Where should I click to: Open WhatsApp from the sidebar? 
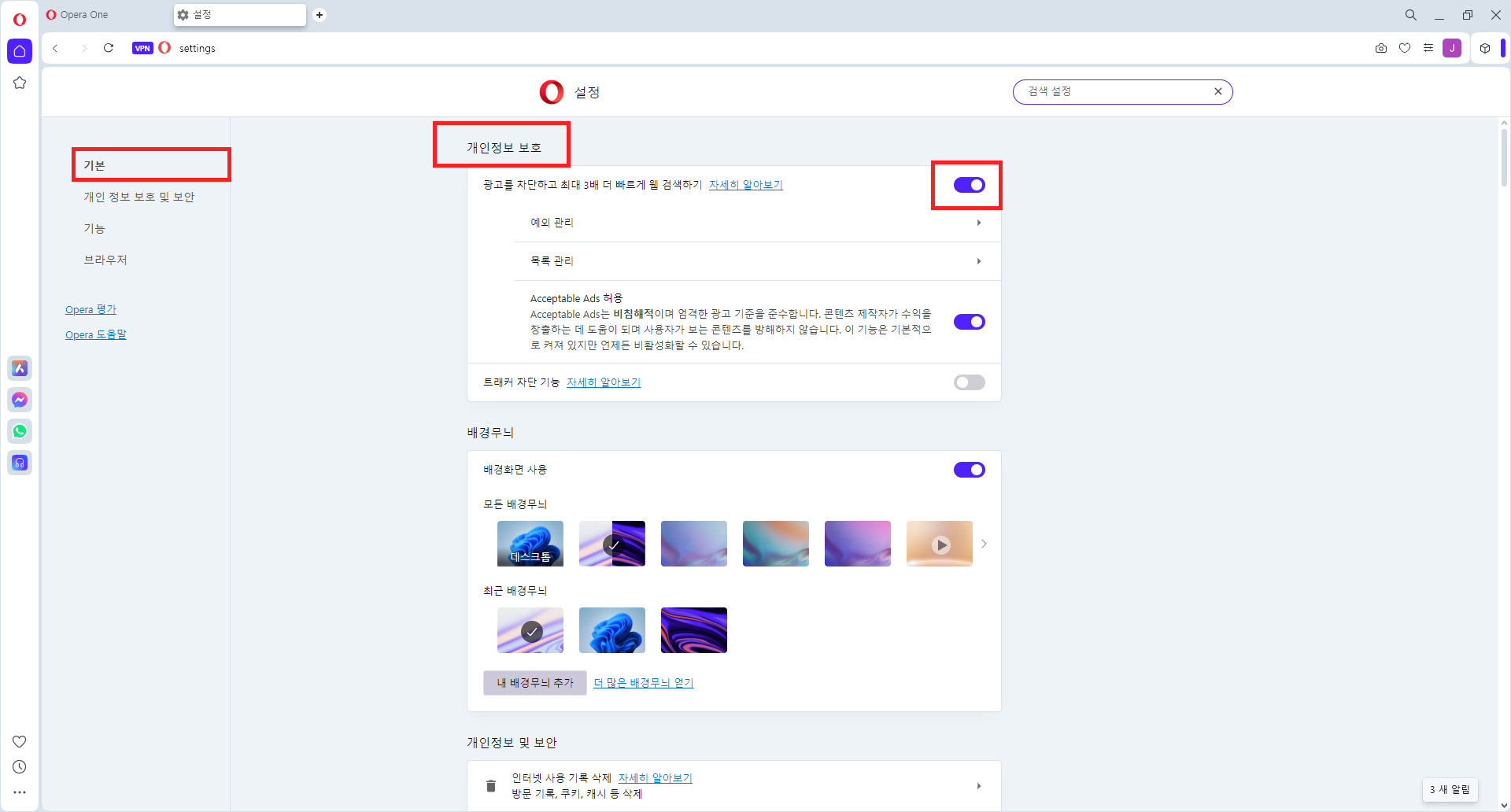point(19,431)
